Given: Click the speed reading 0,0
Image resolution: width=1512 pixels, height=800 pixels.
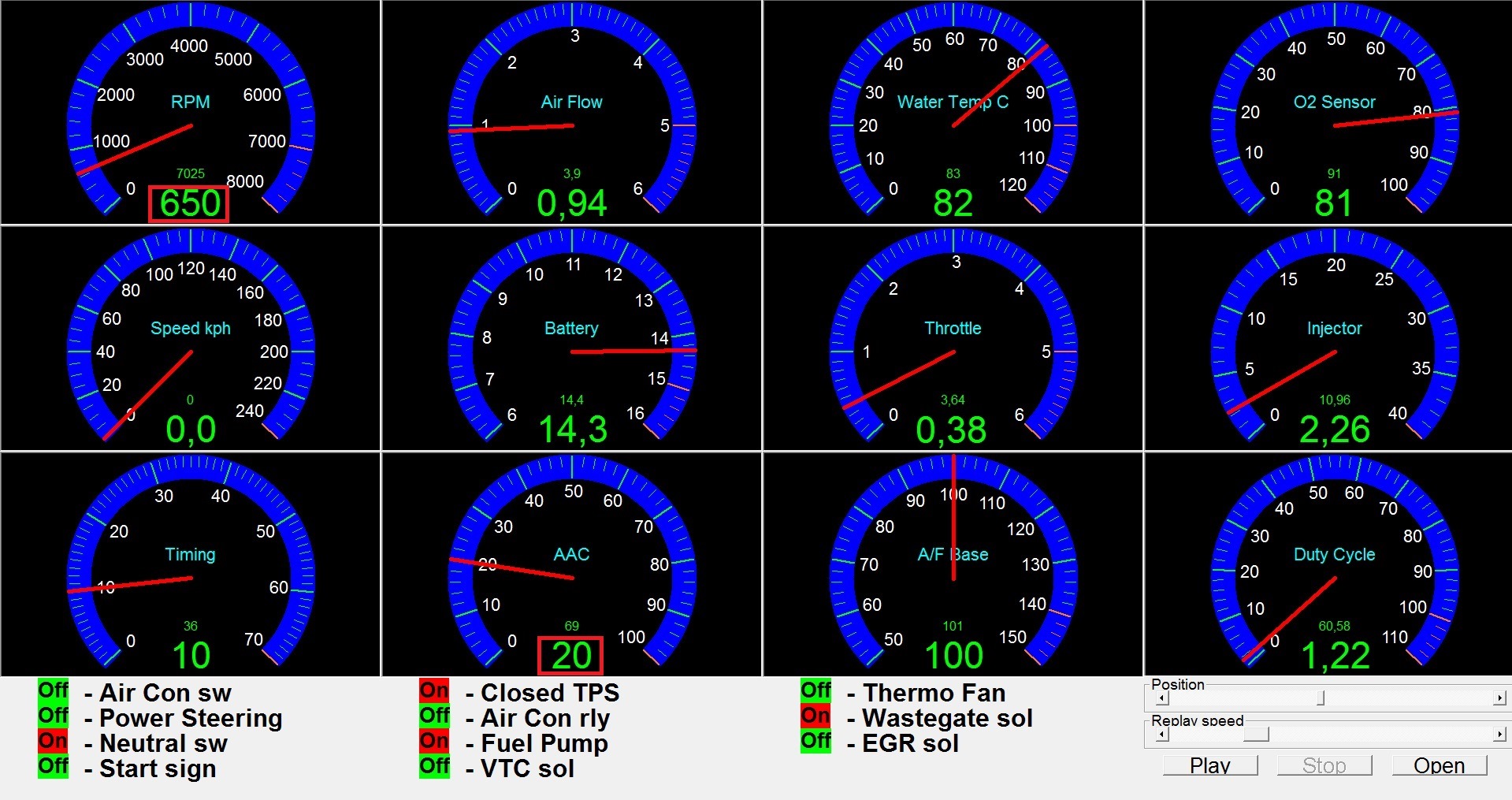Looking at the screenshot, I should tap(191, 430).
